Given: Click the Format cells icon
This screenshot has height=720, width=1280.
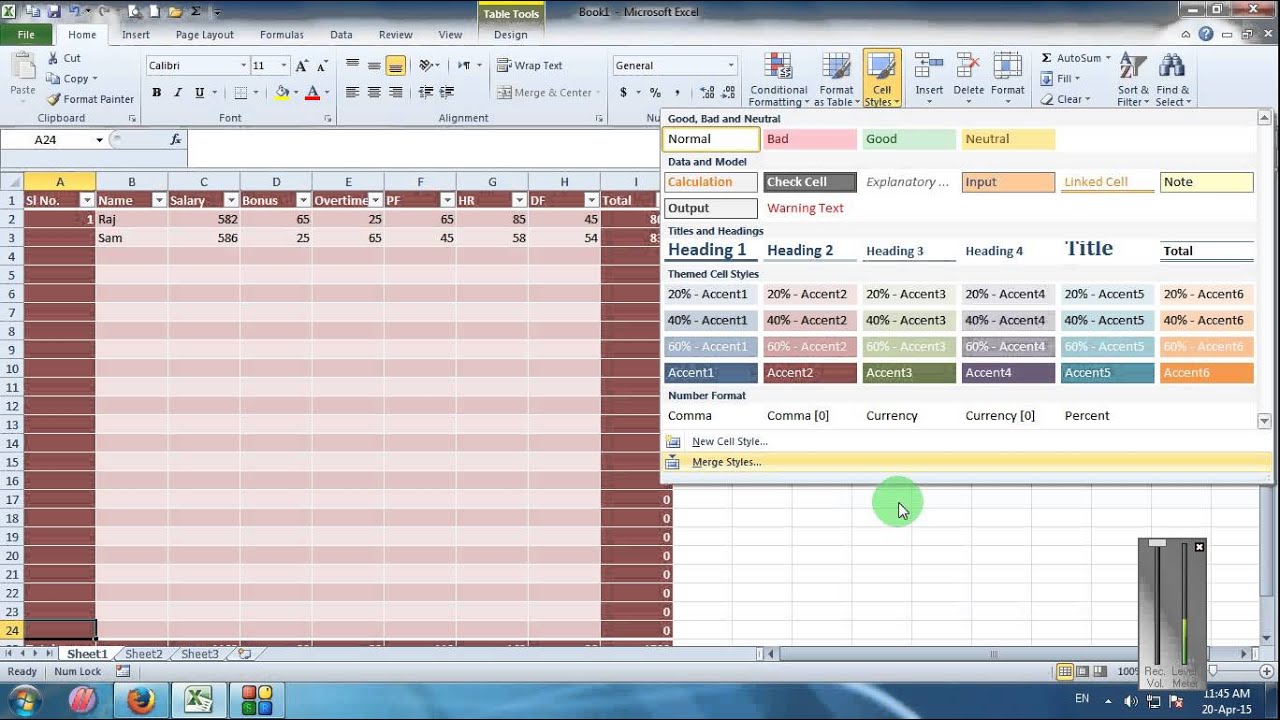Looking at the screenshot, I should tap(1007, 67).
